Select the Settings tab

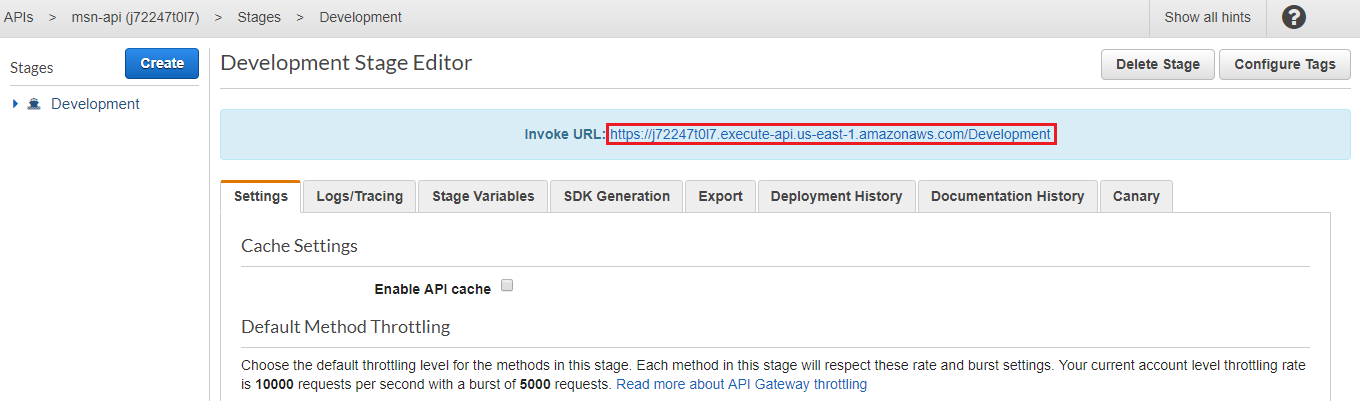point(261,196)
